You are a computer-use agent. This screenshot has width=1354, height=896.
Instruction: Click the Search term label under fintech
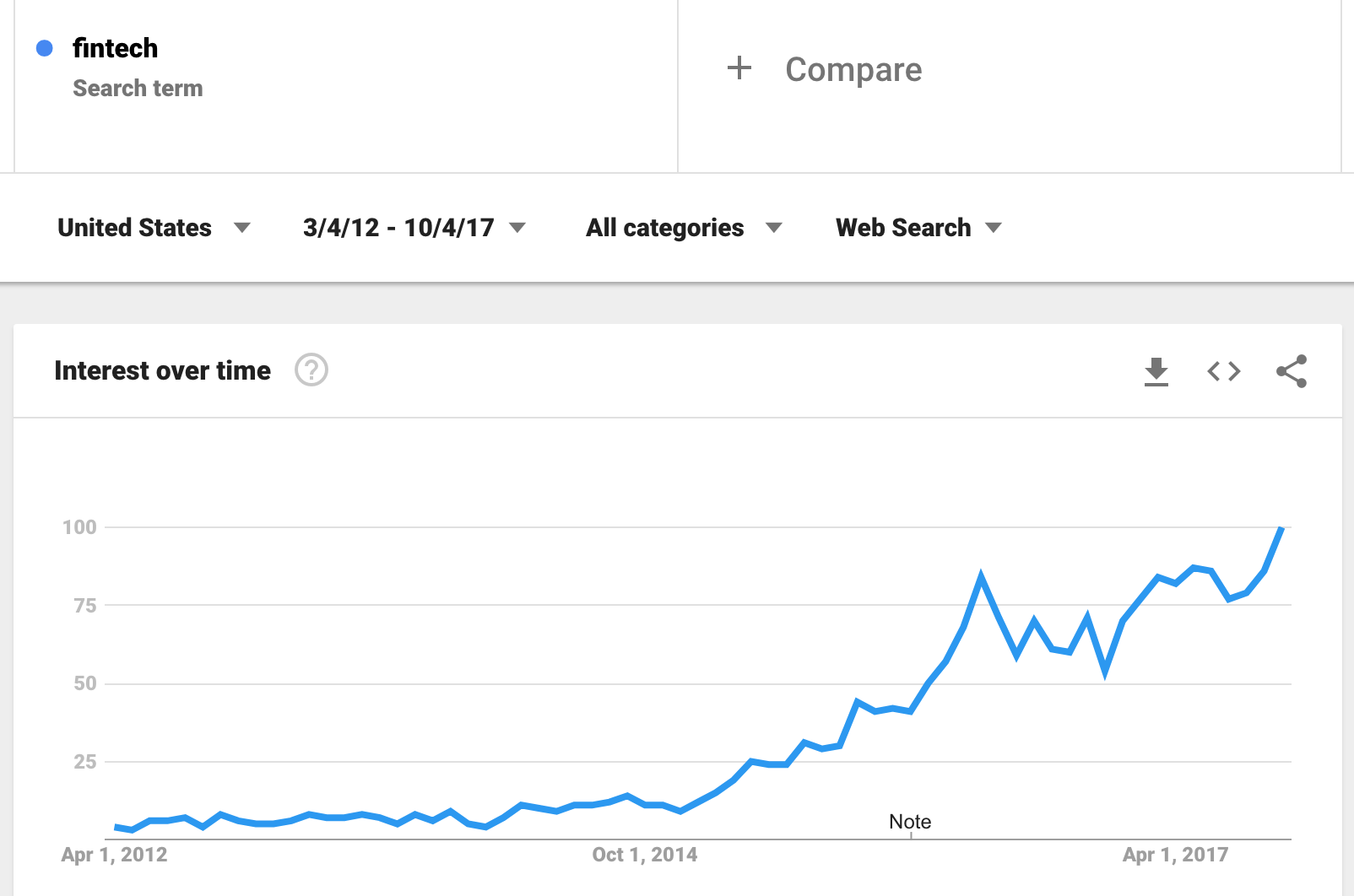(138, 89)
